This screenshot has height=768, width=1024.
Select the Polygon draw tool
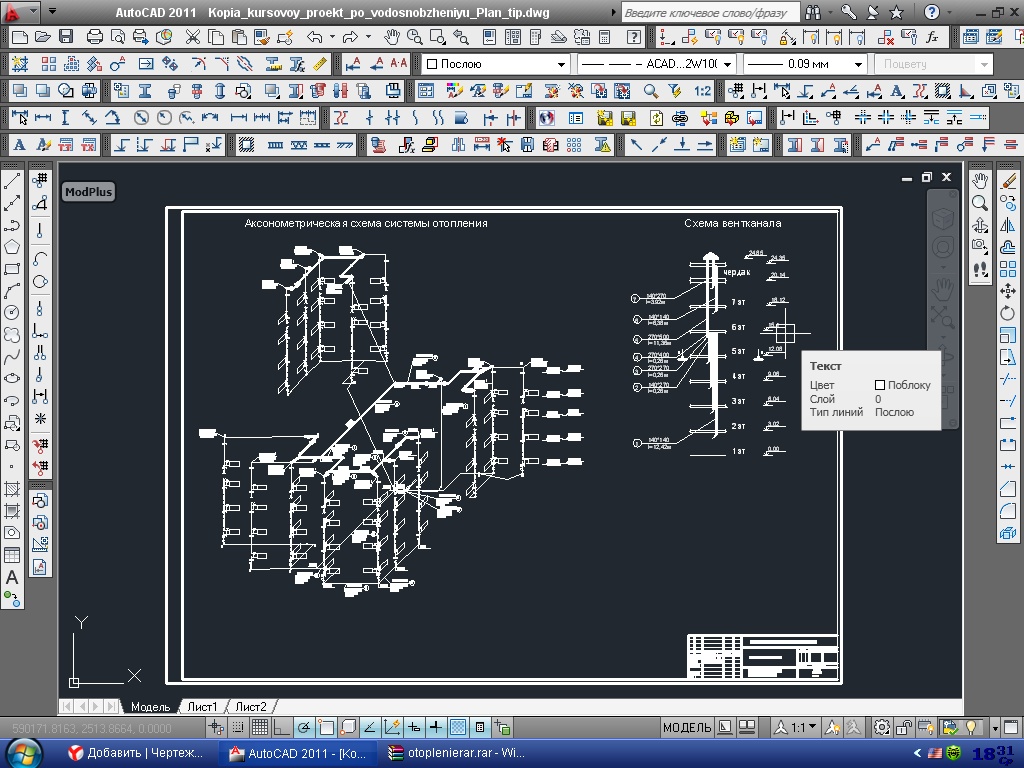point(12,247)
